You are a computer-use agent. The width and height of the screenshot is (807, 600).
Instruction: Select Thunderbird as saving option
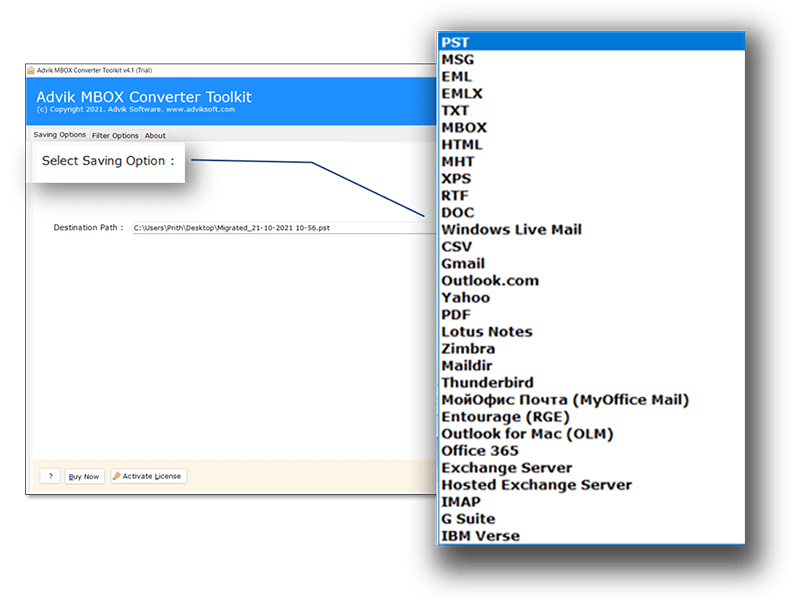592,382
